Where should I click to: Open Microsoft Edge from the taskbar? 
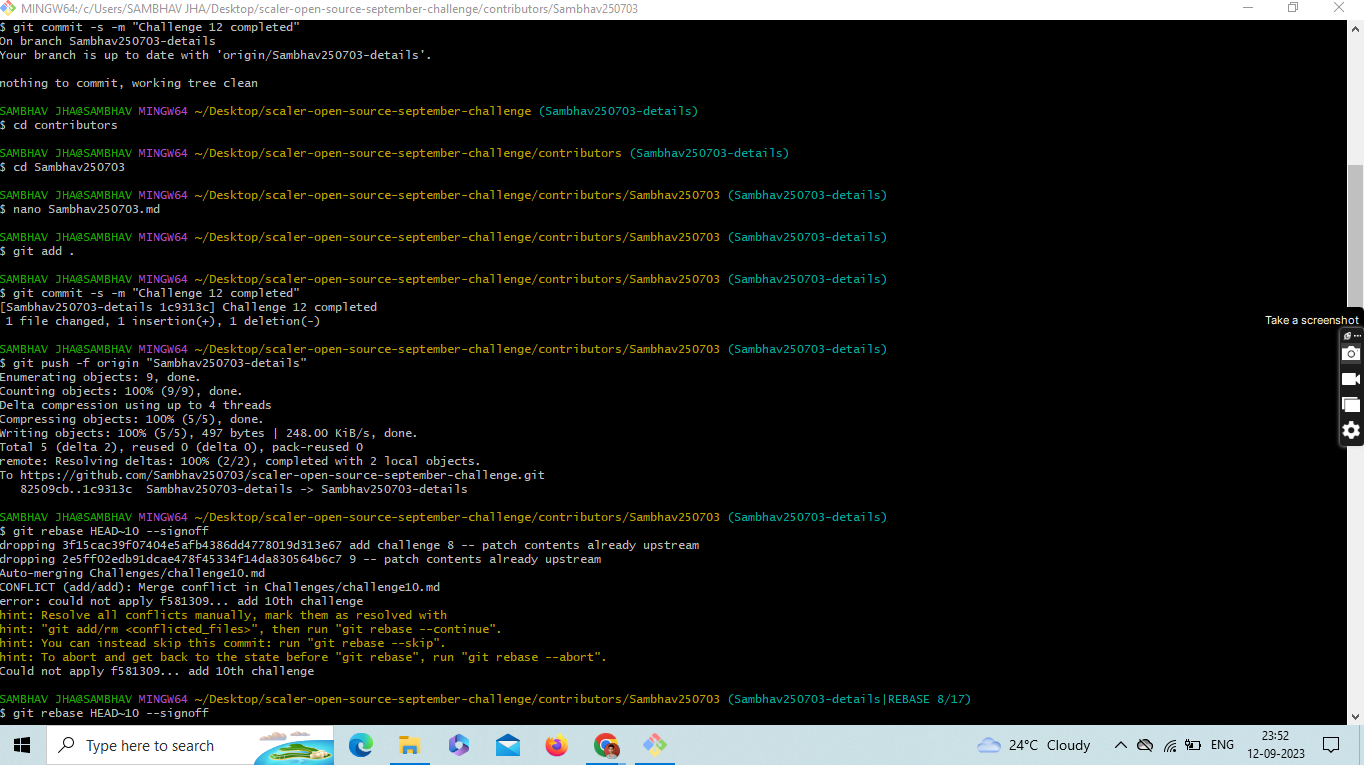coord(361,745)
